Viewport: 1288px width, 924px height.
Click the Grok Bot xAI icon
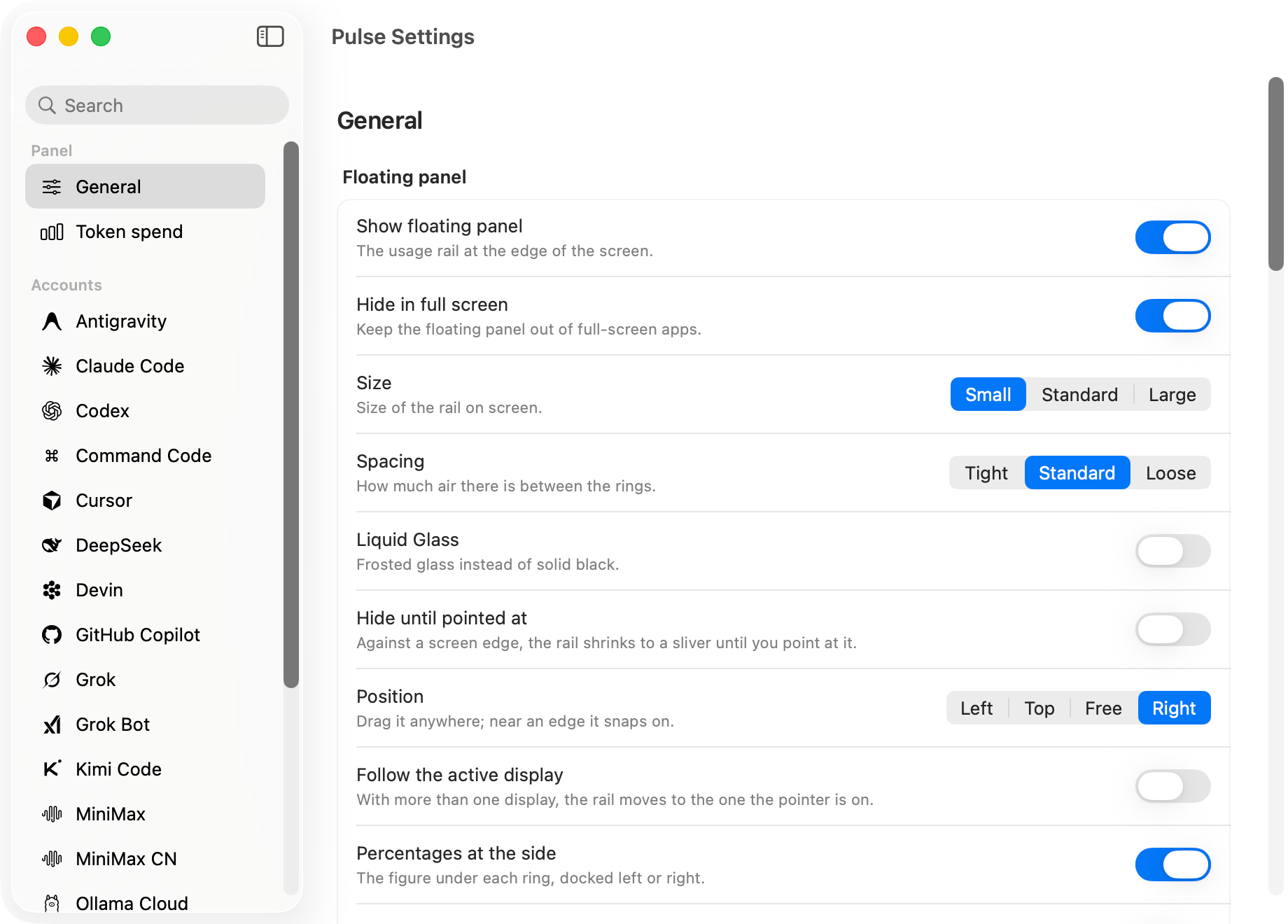(x=52, y=724)
